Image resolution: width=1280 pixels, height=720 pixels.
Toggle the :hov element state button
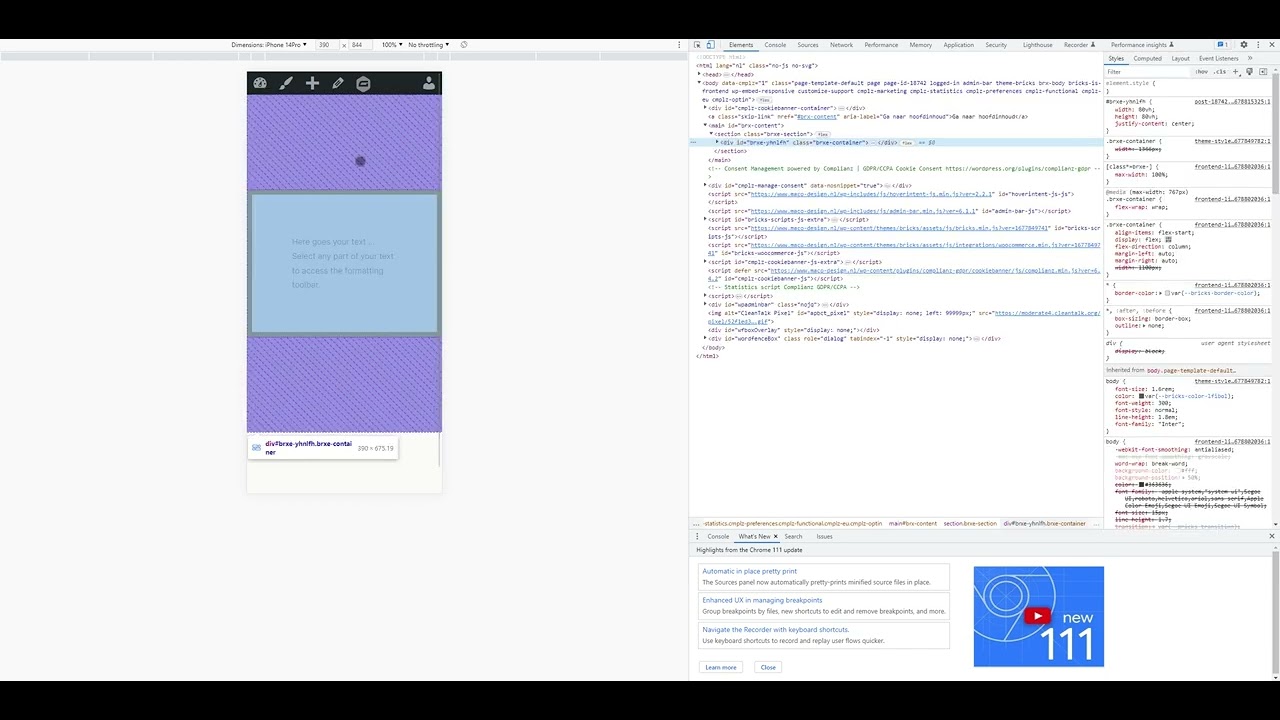(x=1202, y=72)
